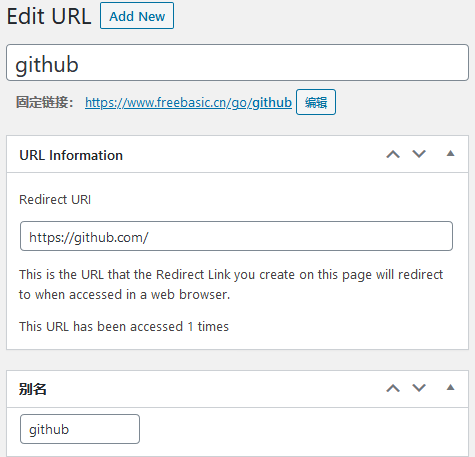Collapse the 别名 panel triangle

[450, 388]
